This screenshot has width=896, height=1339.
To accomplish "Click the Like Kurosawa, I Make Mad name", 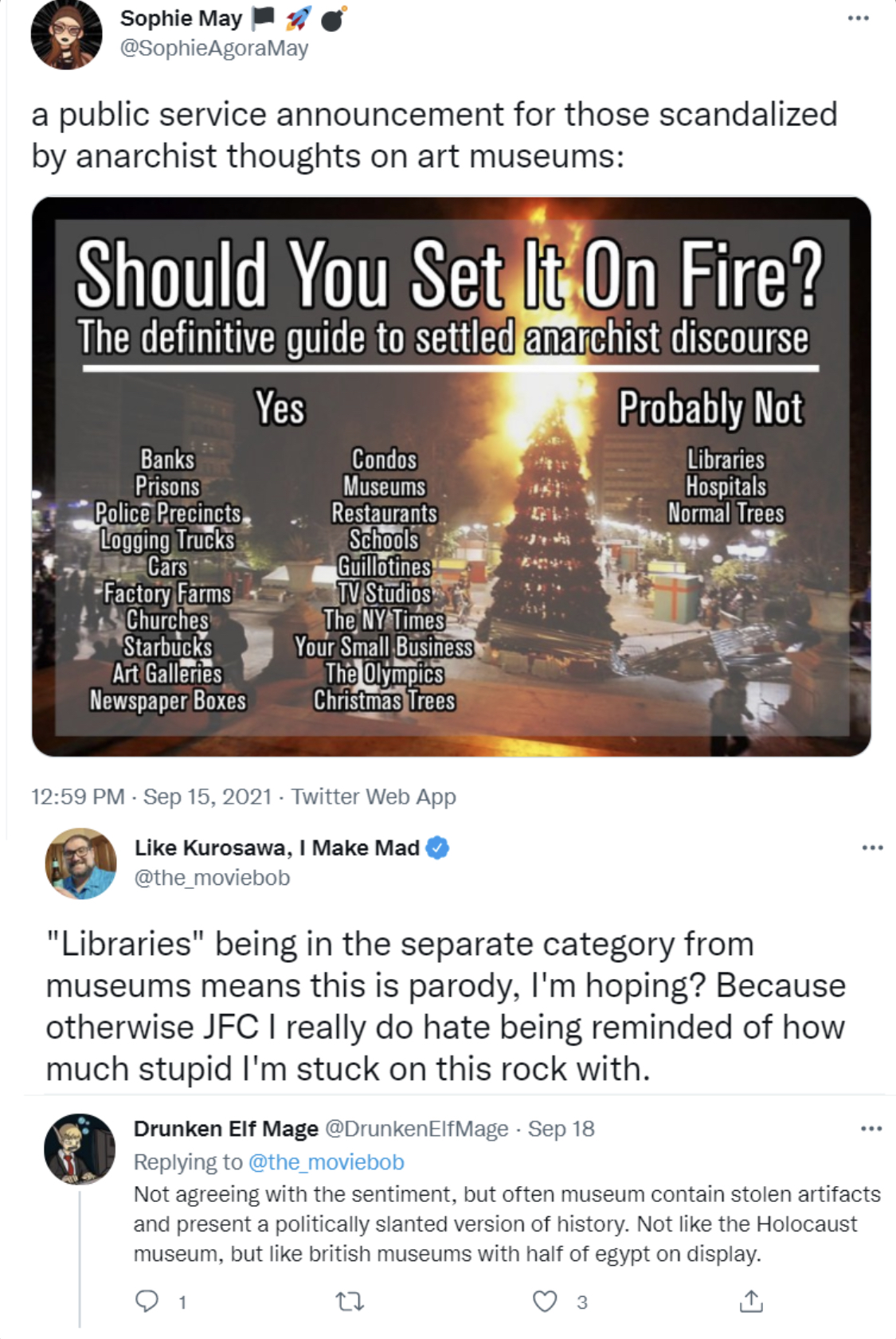I will click(x=276, y=848).
